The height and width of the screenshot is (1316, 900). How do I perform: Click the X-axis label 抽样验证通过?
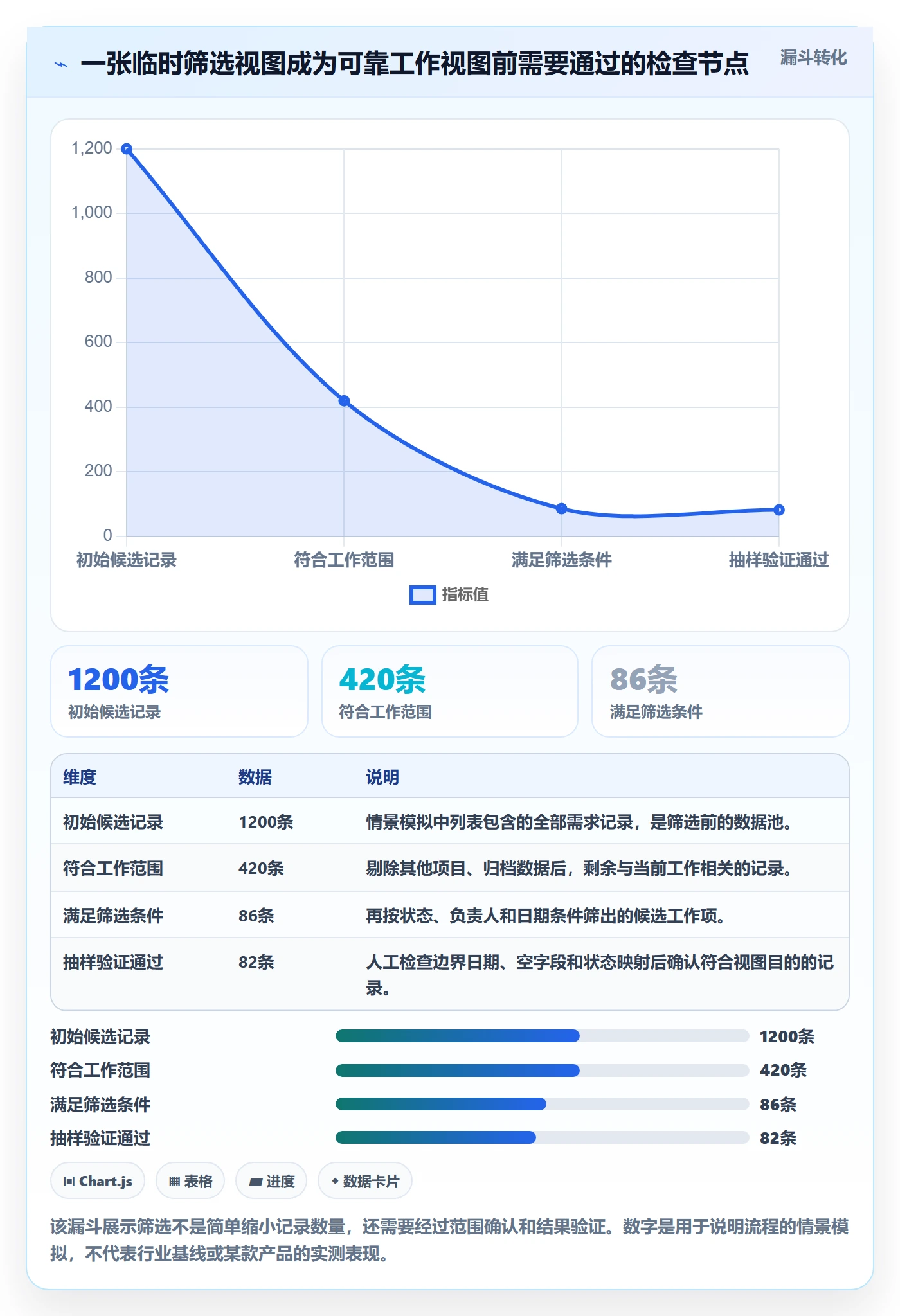tap(779, 560)
